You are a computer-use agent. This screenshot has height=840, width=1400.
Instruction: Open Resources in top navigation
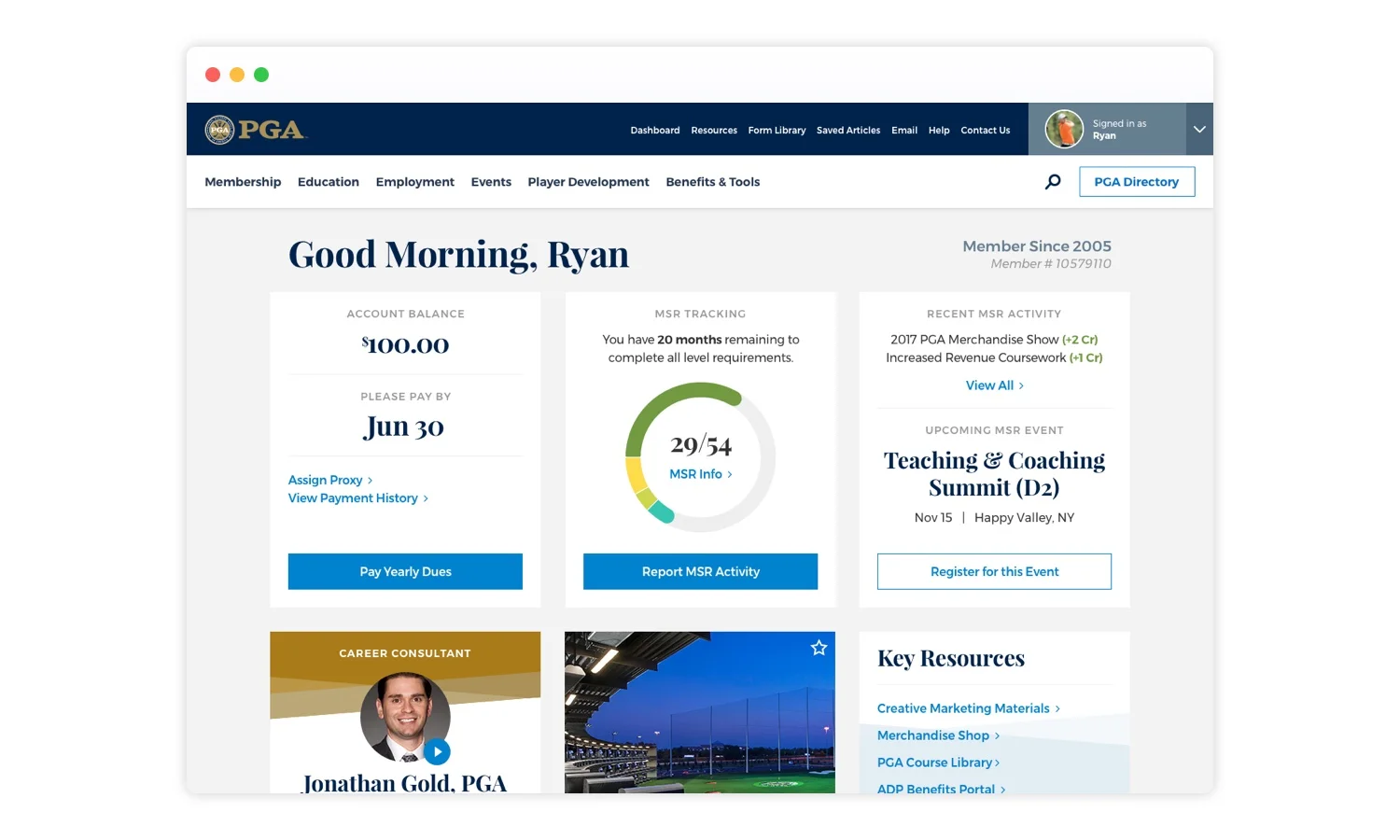point(714,131)
